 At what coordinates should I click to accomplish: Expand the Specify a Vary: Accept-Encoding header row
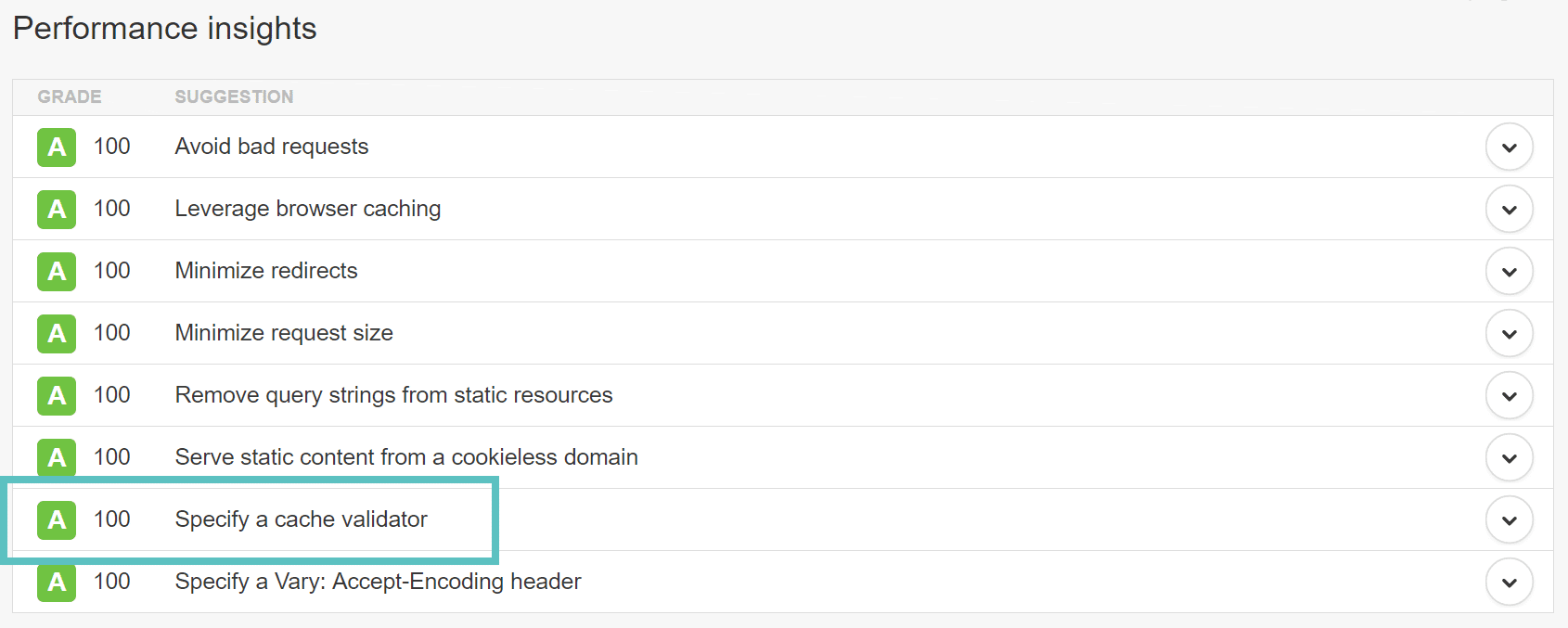[x=1509, y=582]
